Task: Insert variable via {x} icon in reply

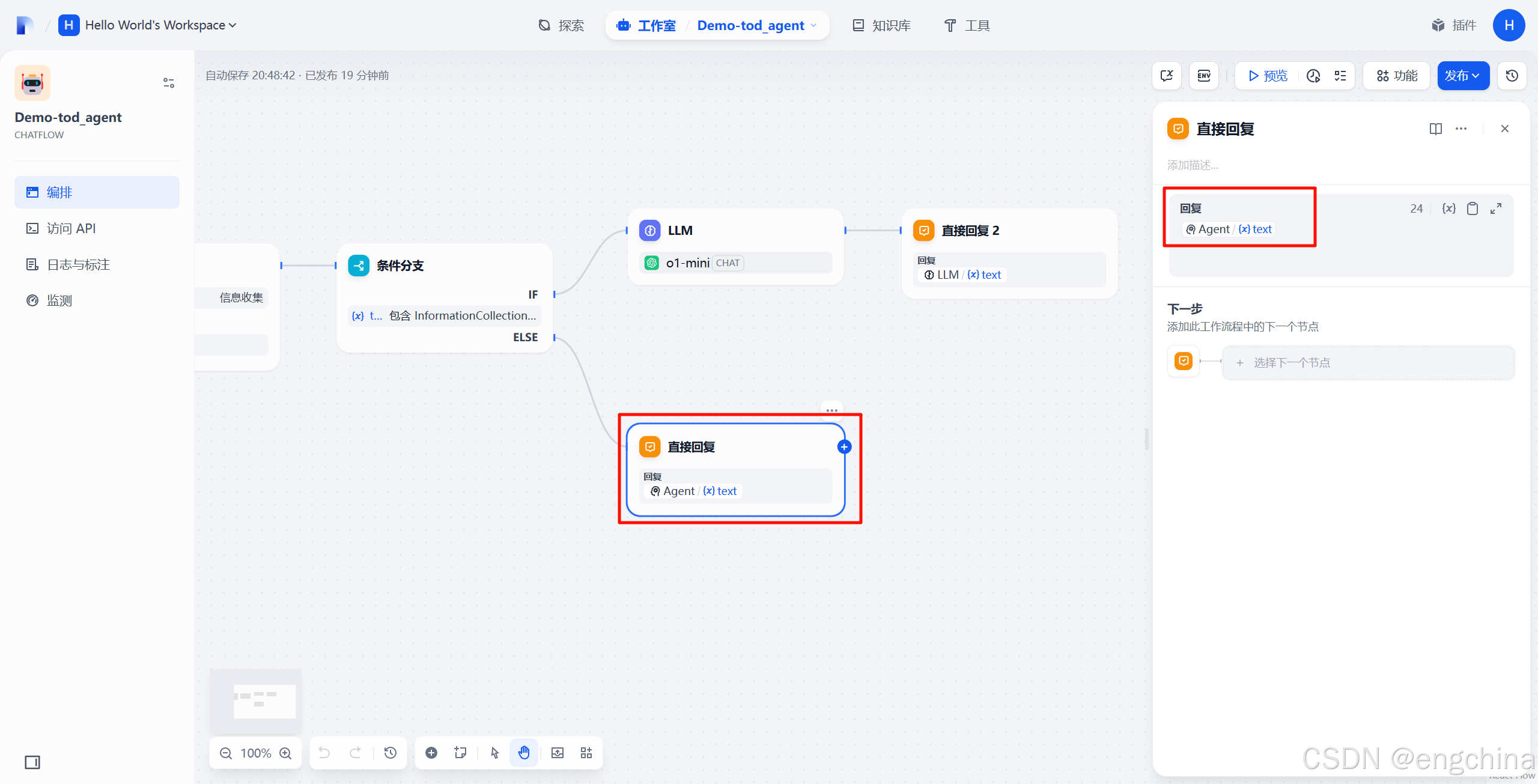Action: click(x=1448, y=208)
